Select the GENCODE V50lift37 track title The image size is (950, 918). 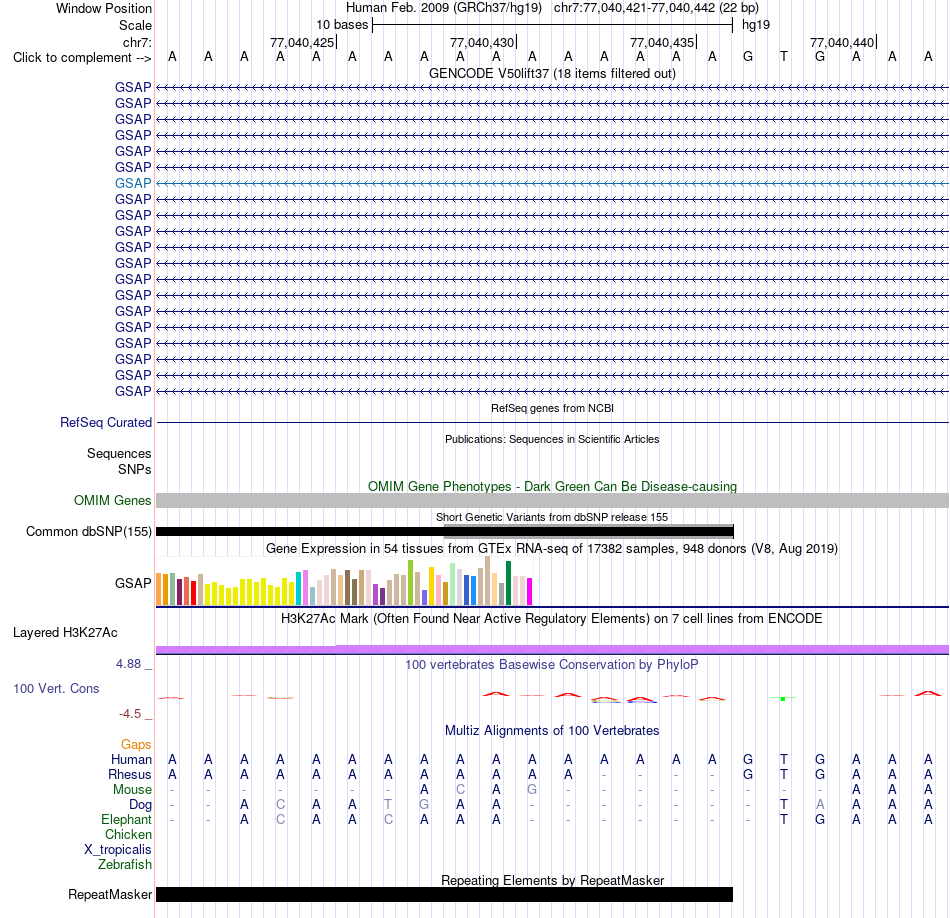point(552,73)
